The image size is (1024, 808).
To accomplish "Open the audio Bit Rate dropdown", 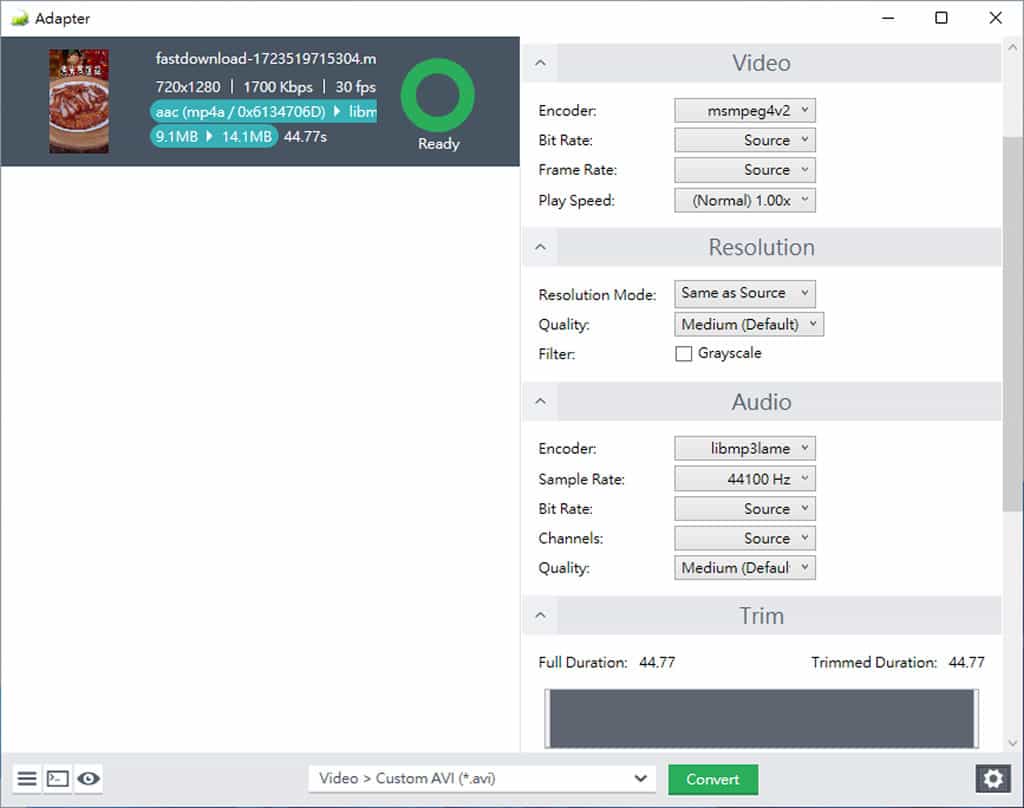I will pyautogui.click(x=744, y=508).
